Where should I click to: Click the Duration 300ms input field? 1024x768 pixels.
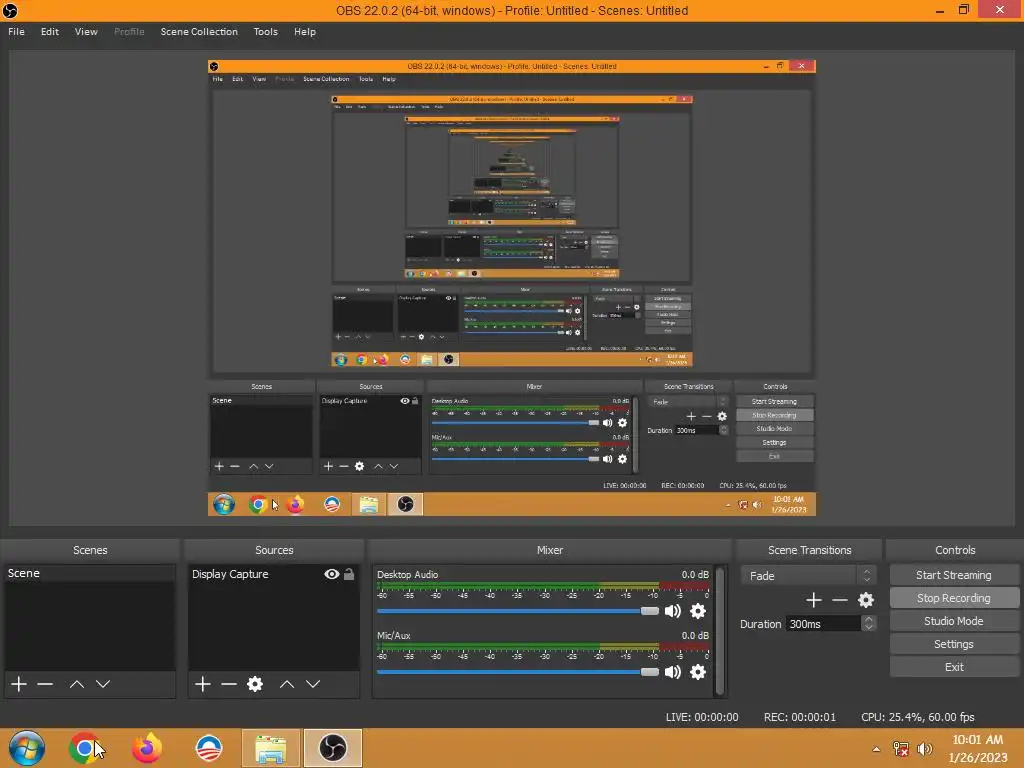coord(823,624)
